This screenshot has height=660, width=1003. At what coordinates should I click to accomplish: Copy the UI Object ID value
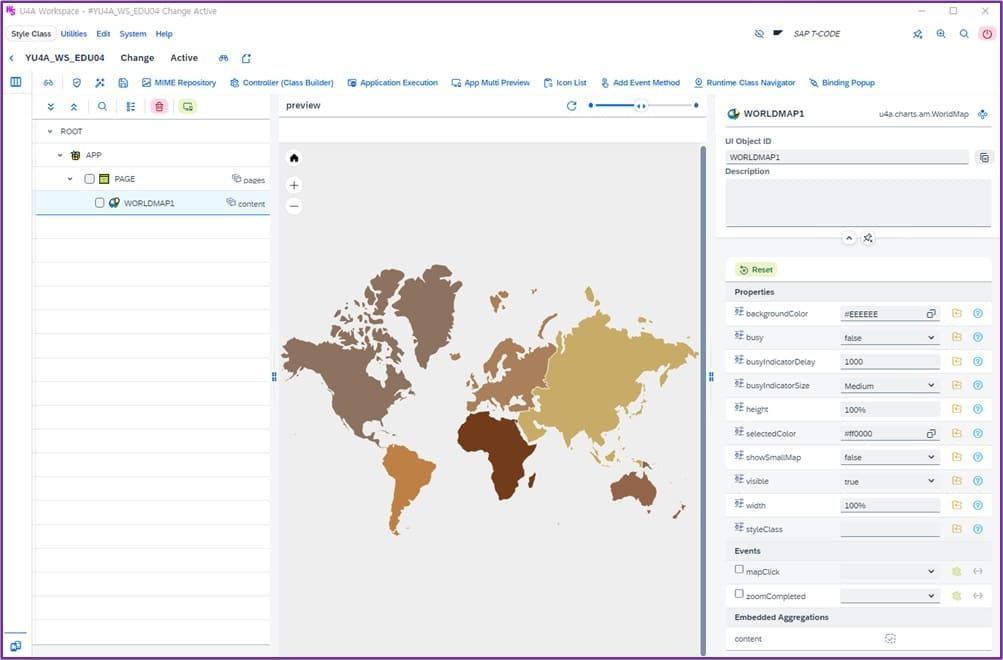[x=984, y=157]
